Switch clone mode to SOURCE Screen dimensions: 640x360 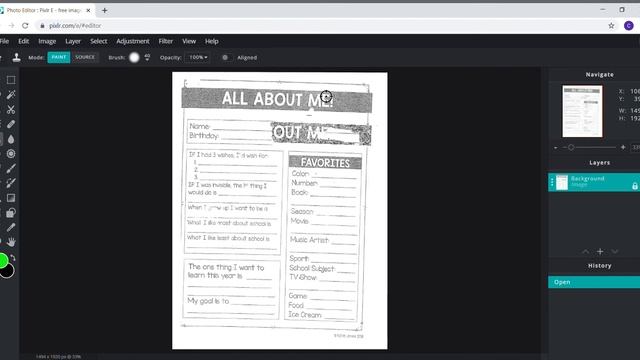point(85,58)
